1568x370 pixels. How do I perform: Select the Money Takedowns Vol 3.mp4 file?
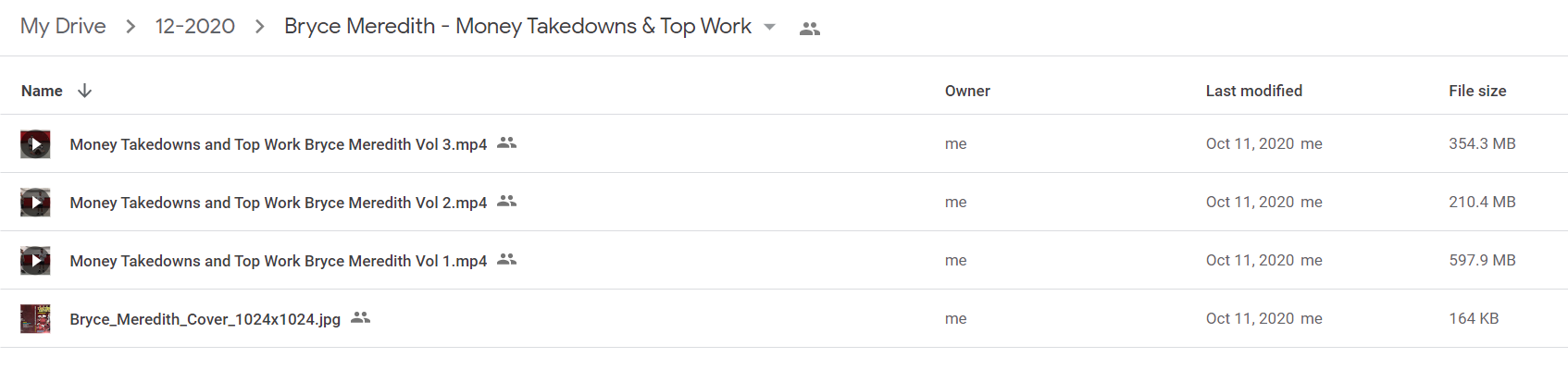click(x=784, y=143)
